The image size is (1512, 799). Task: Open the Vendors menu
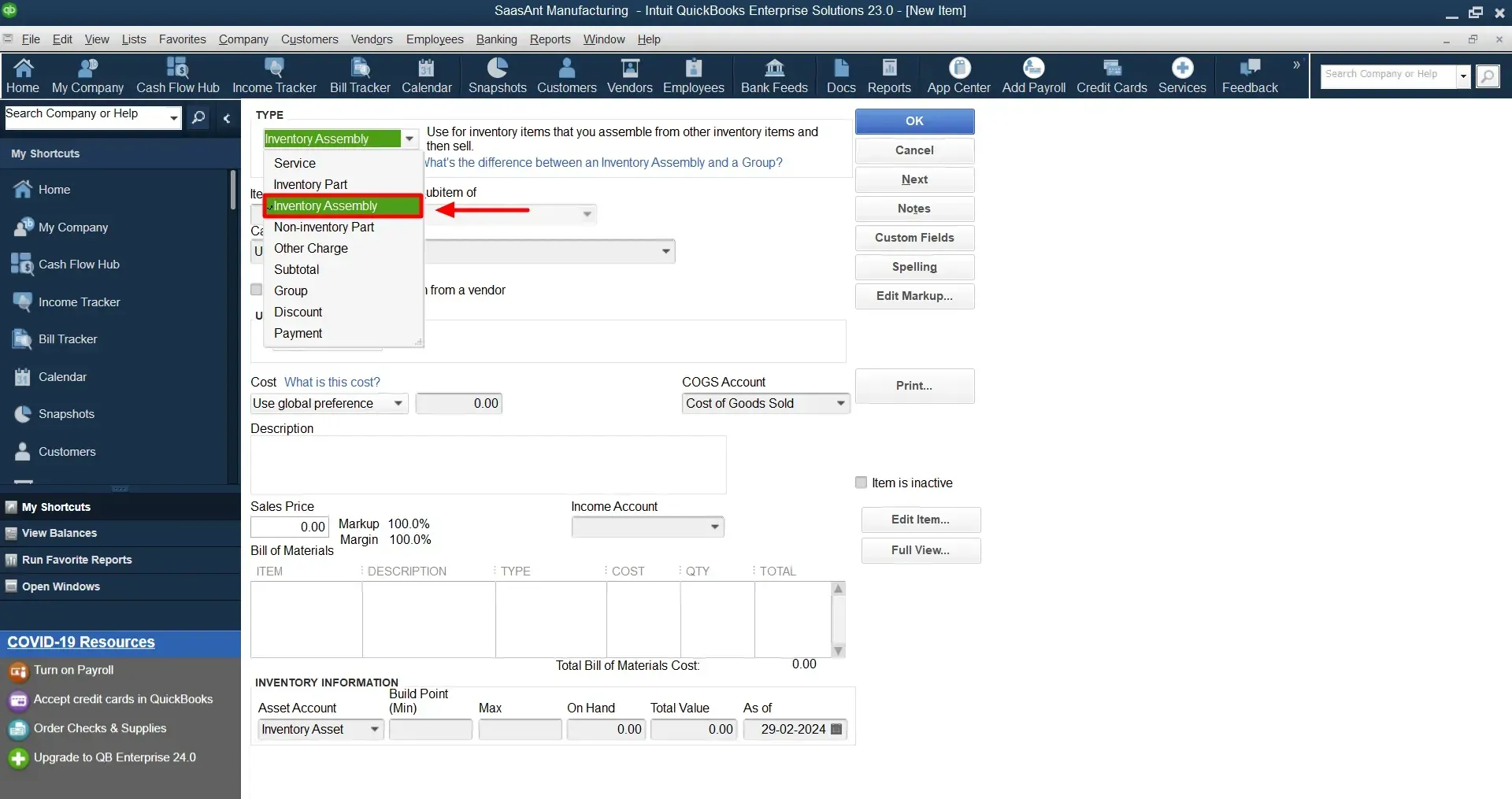pyautogui.click(x=372, y=39)
